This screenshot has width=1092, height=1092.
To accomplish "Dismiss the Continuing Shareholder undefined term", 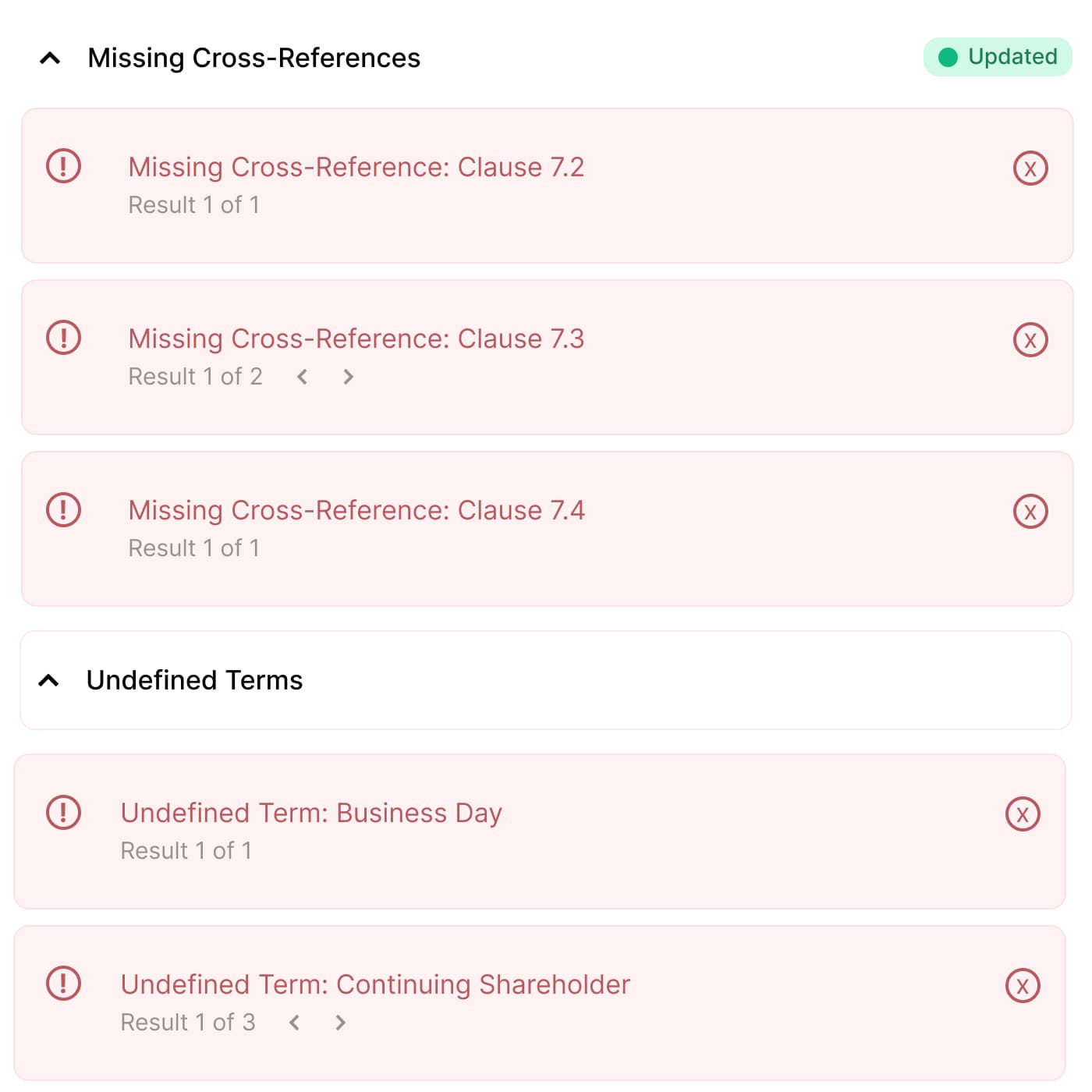I will click(x=1022, y=986).
